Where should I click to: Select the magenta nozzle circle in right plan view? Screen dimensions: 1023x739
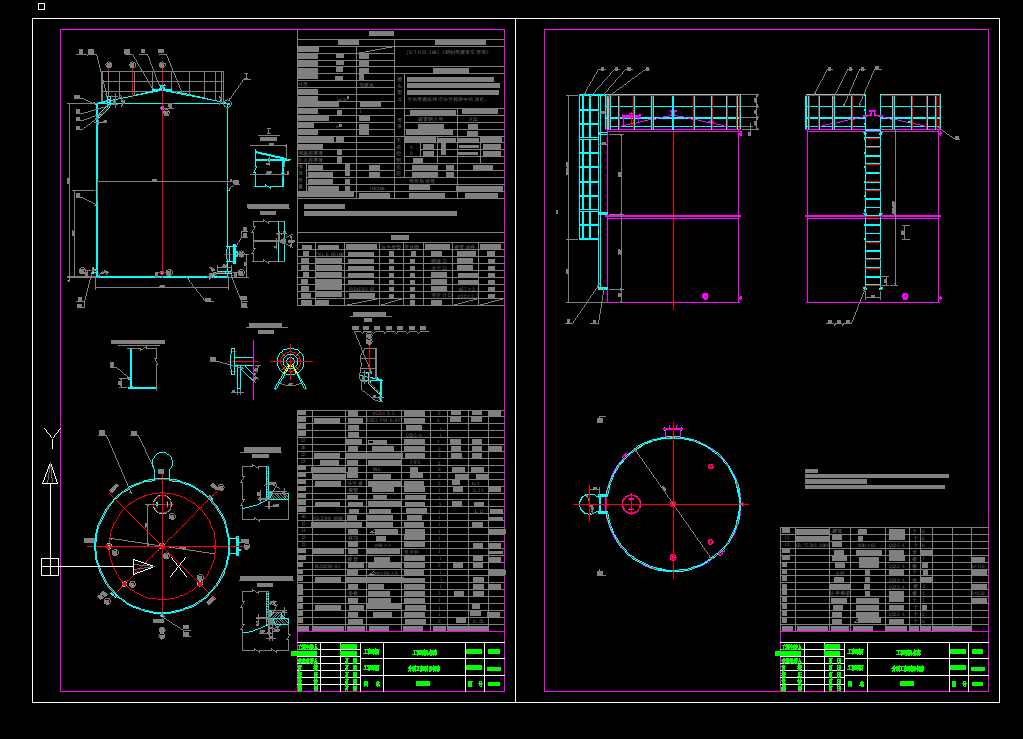[x=632, y=504]
